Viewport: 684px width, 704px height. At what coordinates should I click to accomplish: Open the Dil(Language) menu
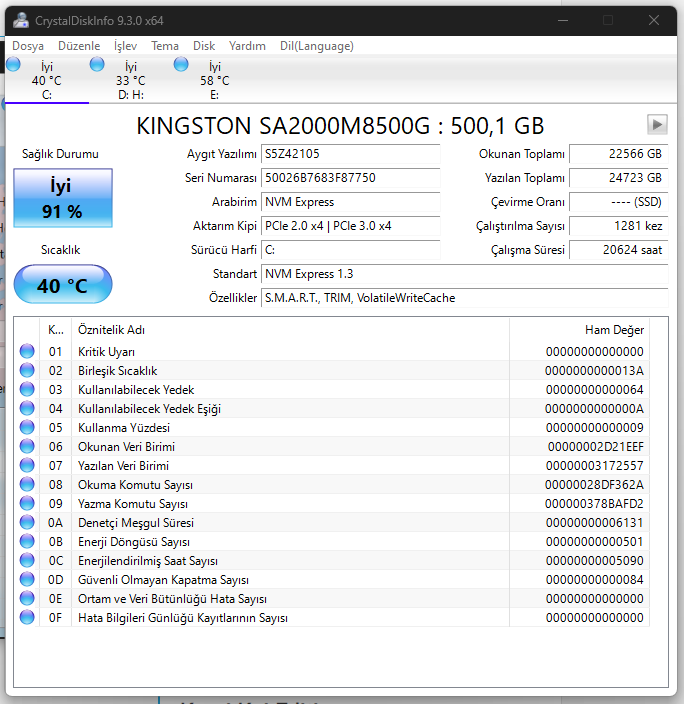click(x=317, y=46)
